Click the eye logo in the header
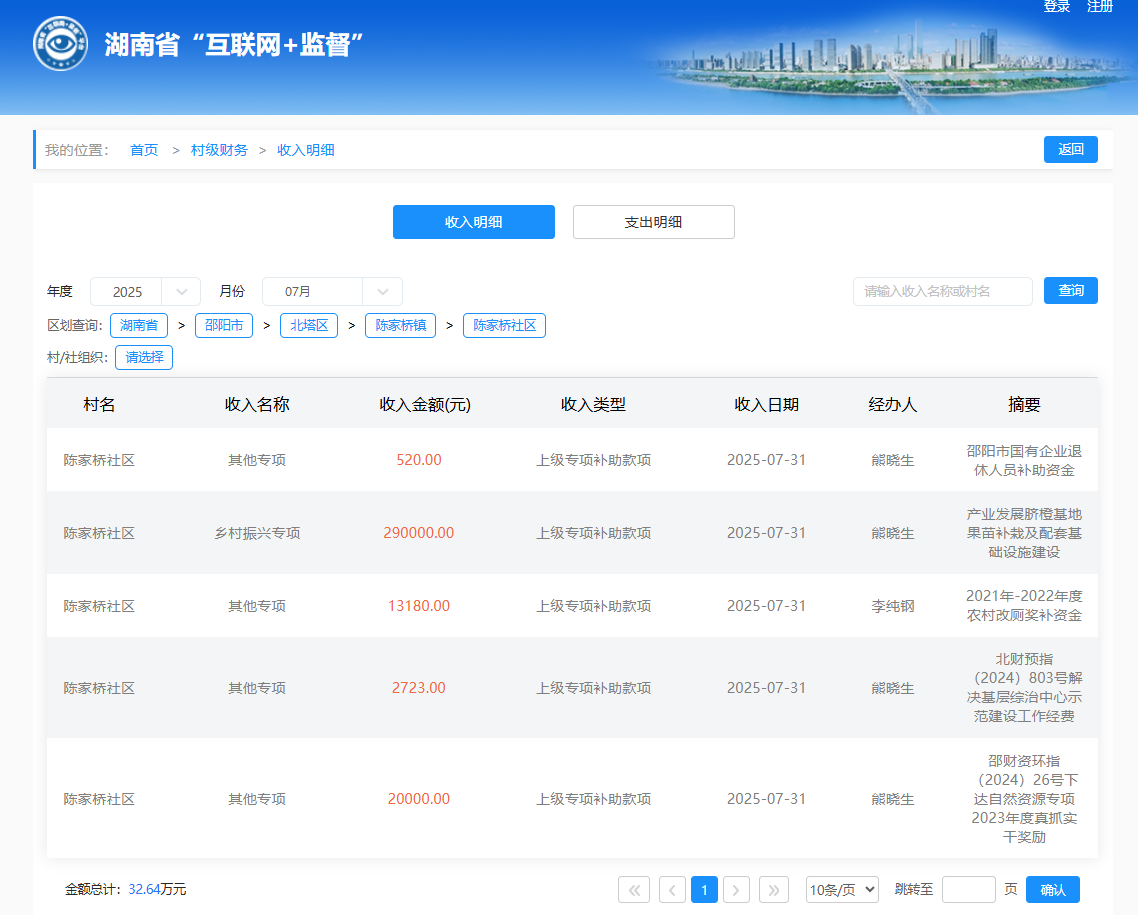Screen dimensions: 1138x915 [x=60, y=44]
